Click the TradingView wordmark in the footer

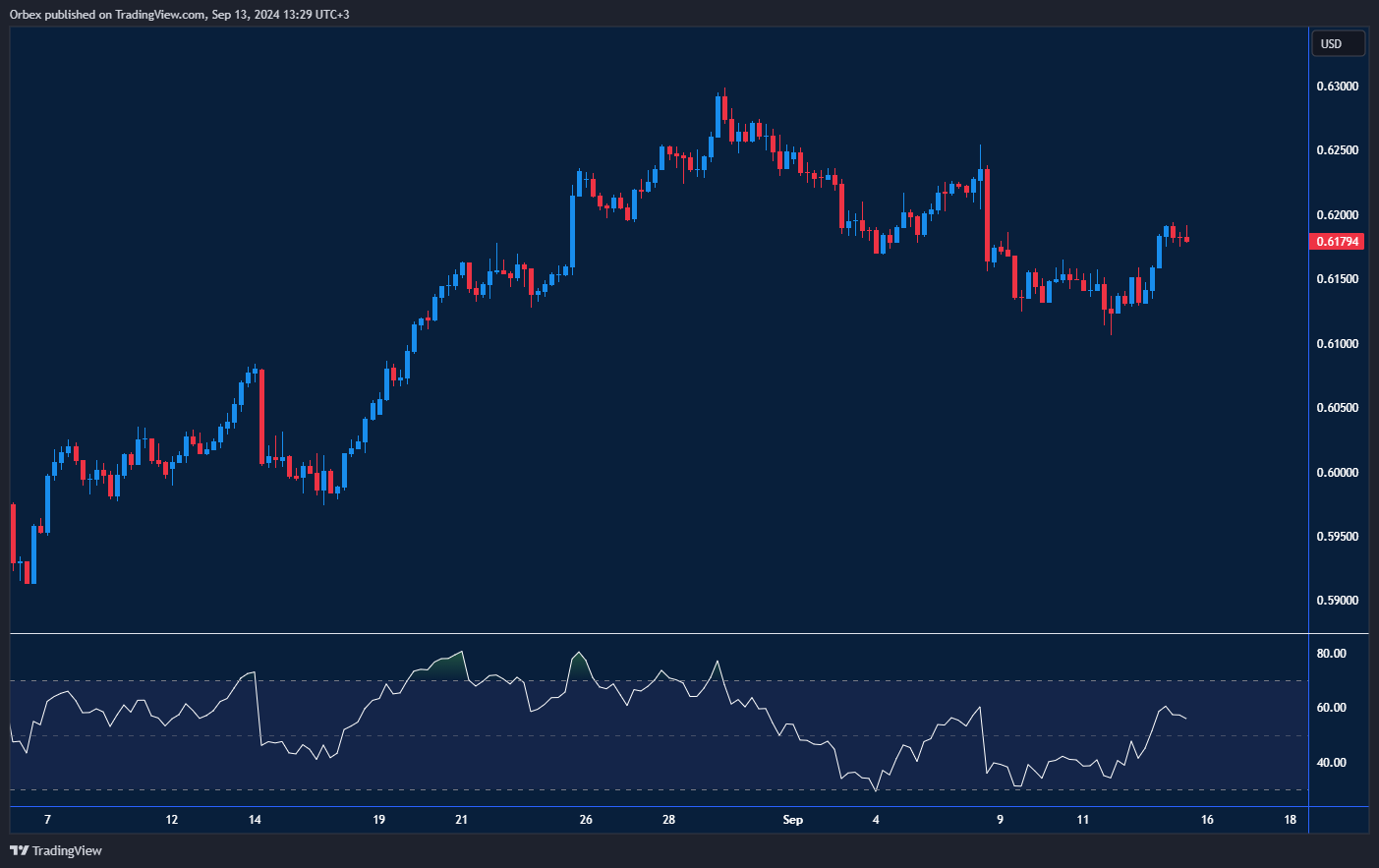coord(67,850)
